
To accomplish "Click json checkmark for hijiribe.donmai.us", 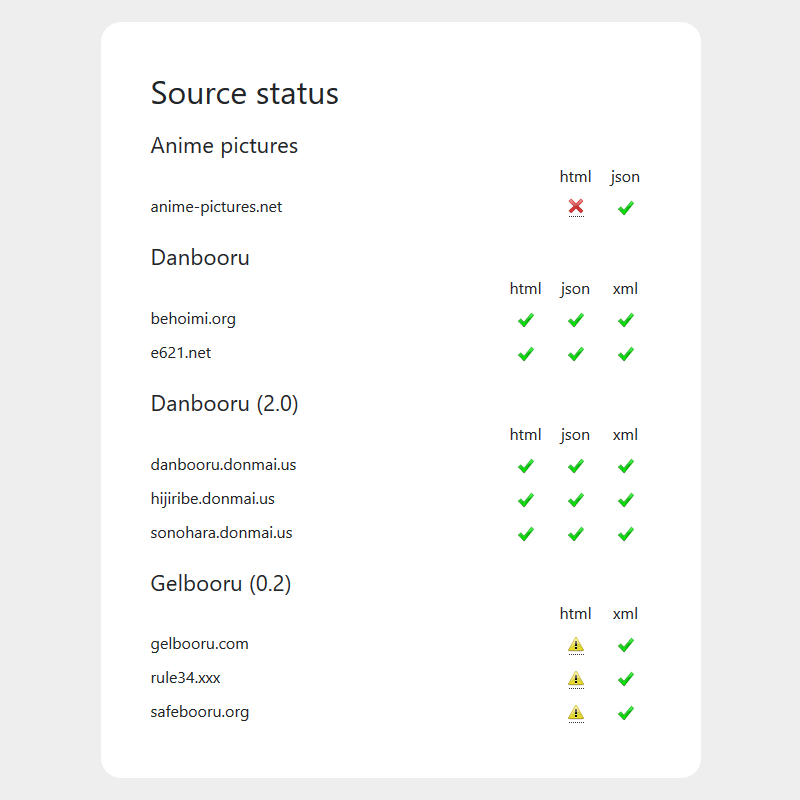I will pos(576,500).
